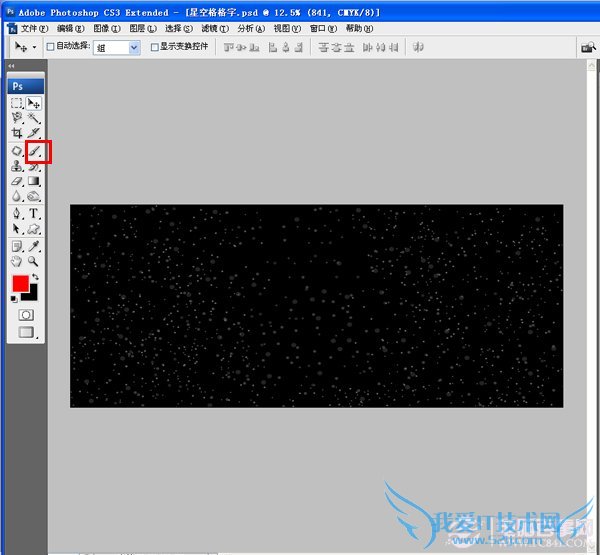Select the Blur tool
The height and width of the screenshot is (555, 600).
17,196
